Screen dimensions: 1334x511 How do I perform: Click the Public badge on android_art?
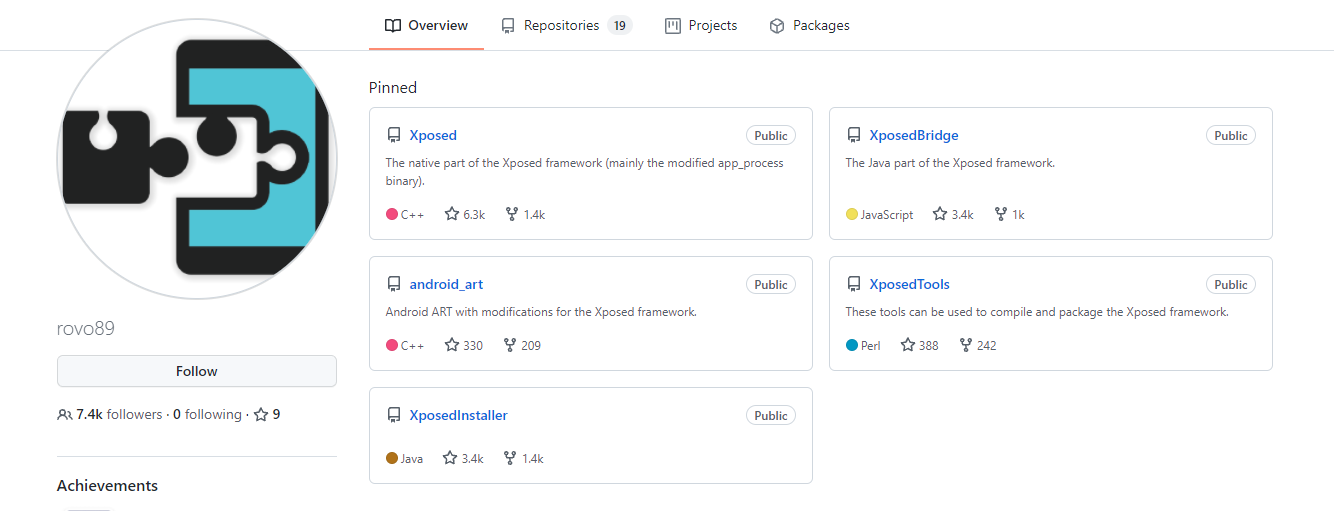click(x=771, y=284)
